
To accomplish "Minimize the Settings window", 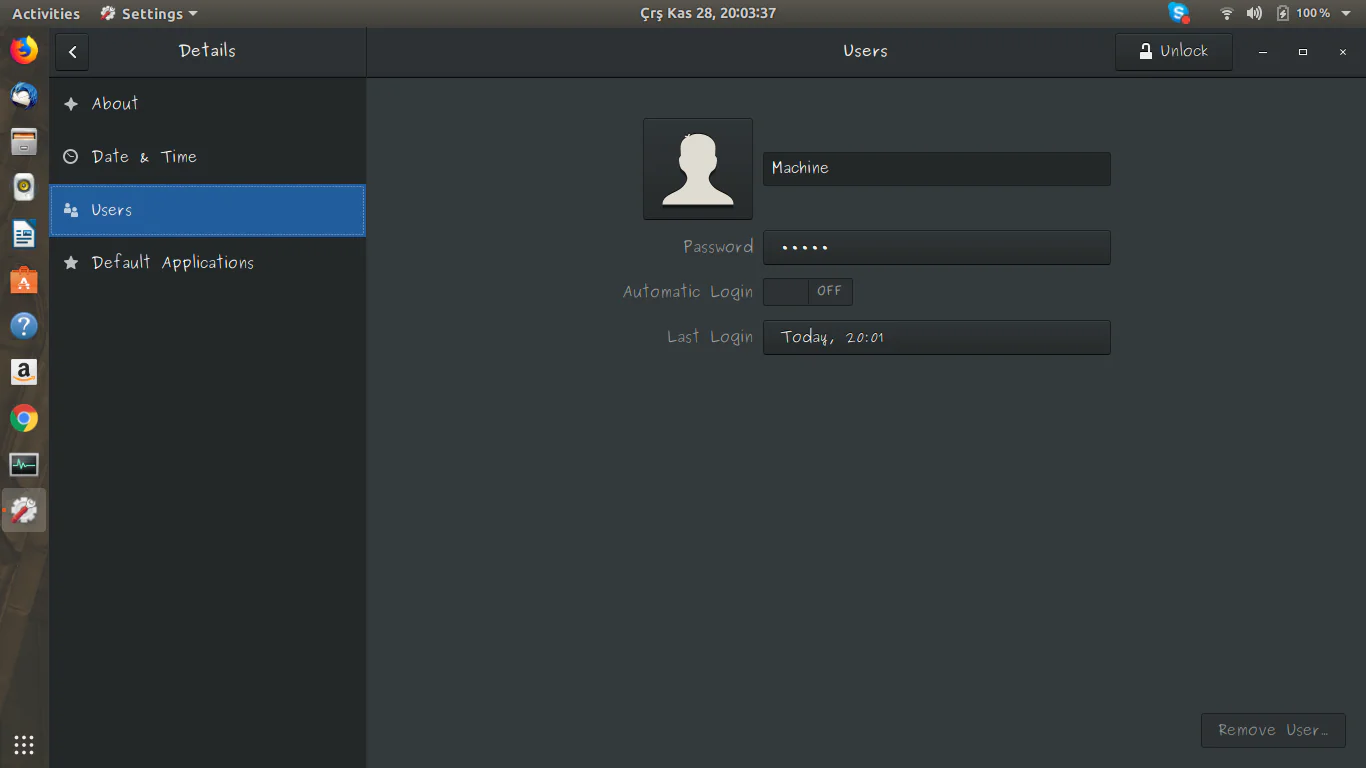I will click(x=1263, y=52).
